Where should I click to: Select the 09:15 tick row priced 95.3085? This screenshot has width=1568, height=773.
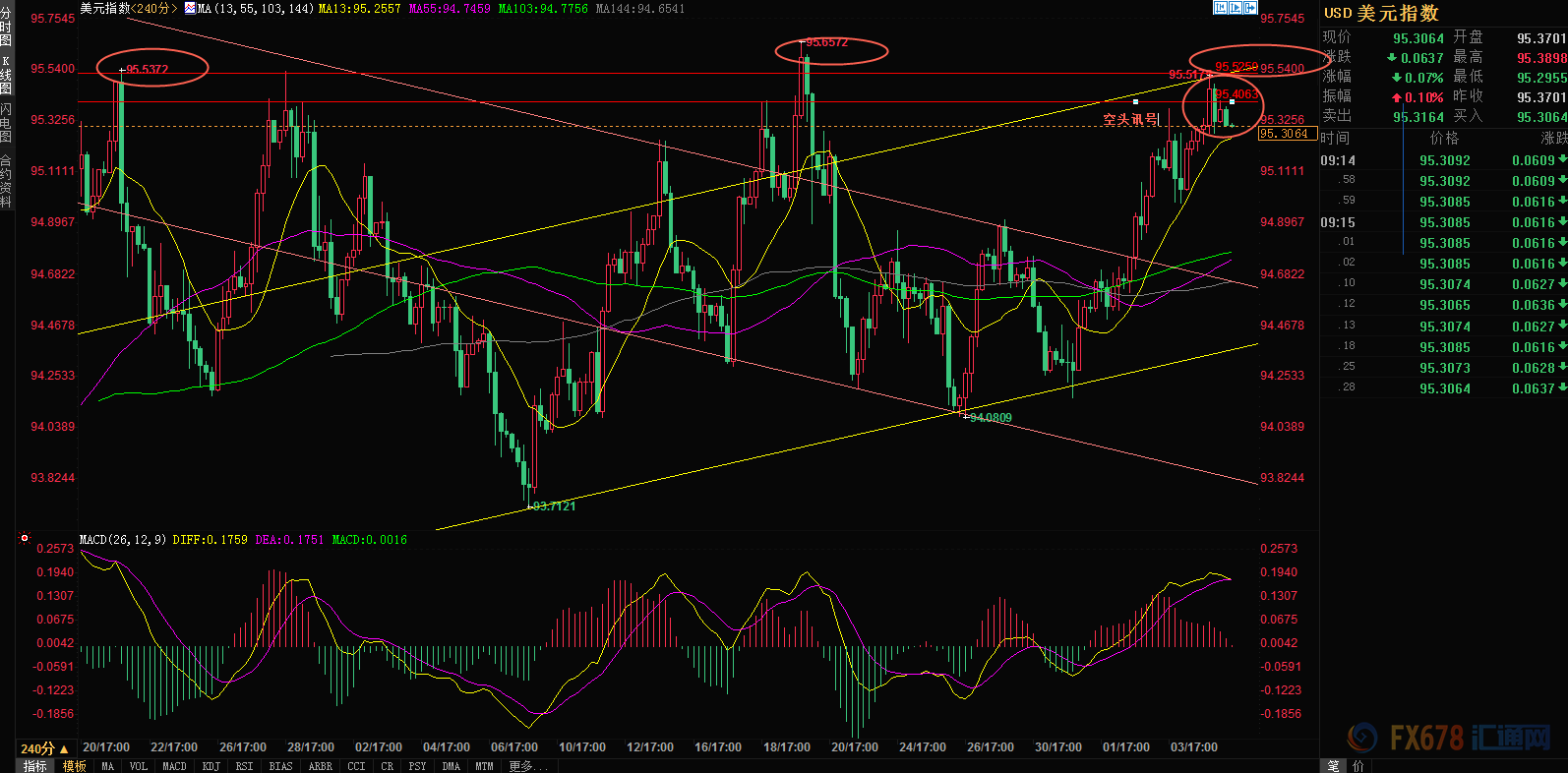(x=1444, y=222)
